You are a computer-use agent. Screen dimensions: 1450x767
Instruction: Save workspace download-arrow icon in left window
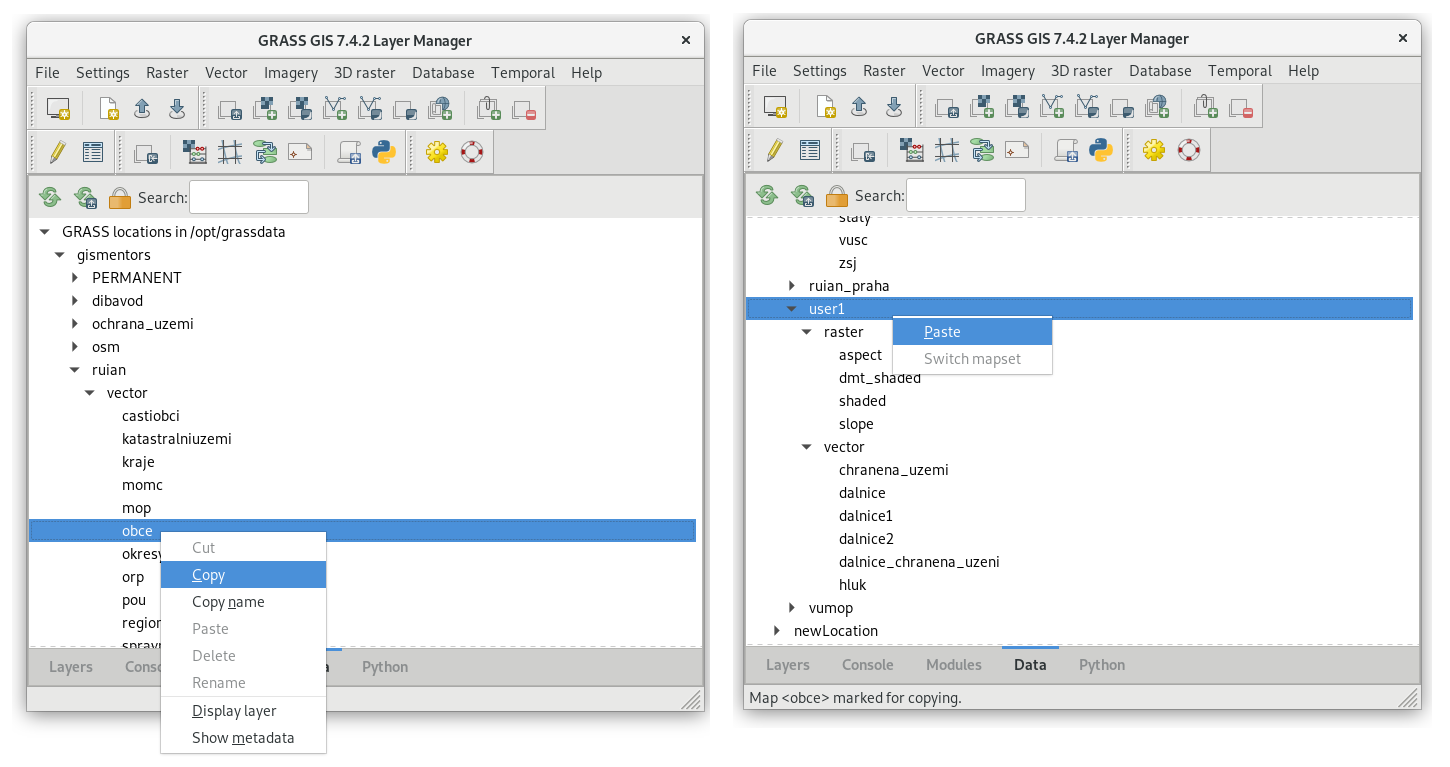(x=177, y=108)
